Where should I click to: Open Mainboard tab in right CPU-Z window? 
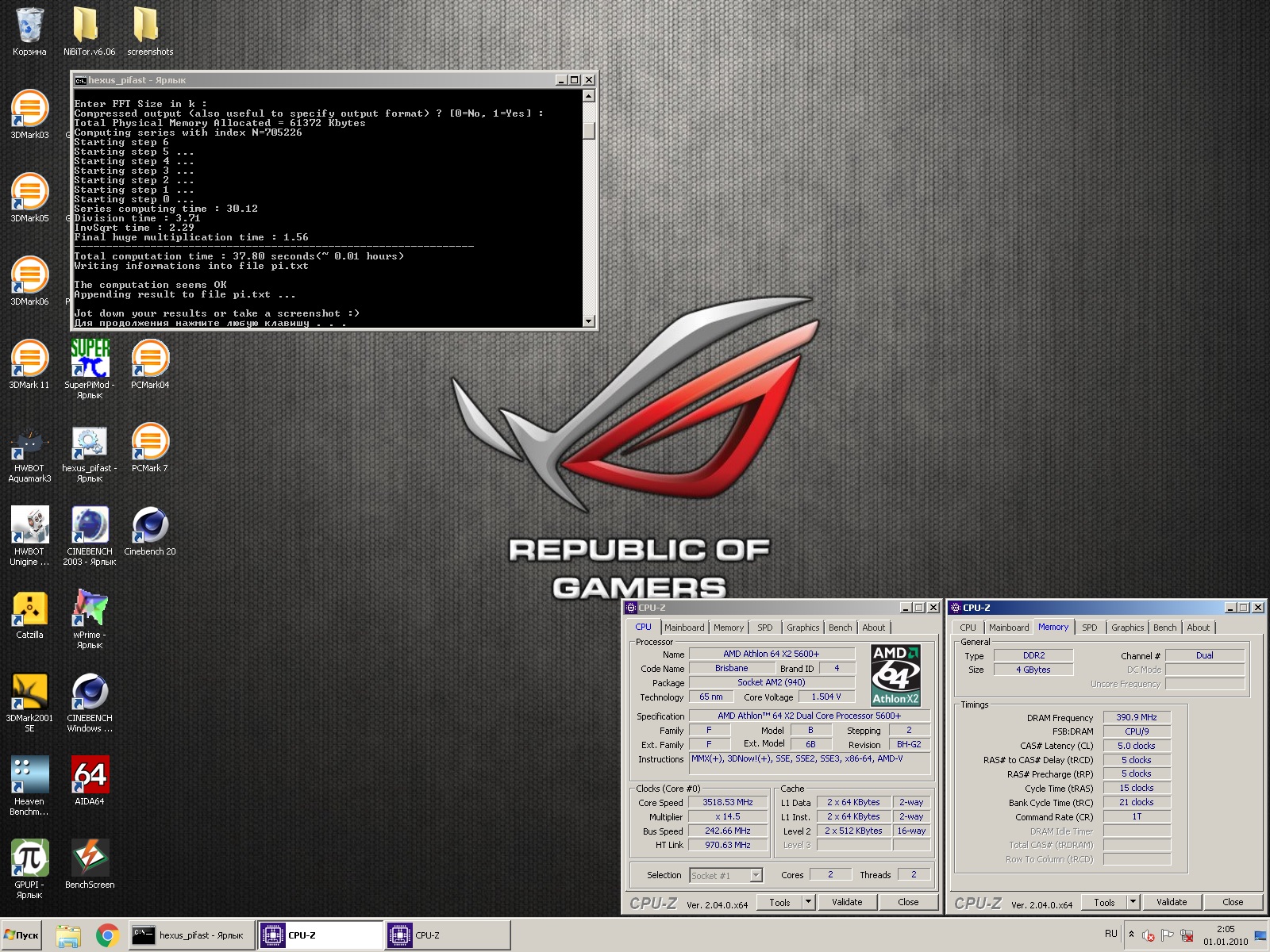(x=1009, y=628)
